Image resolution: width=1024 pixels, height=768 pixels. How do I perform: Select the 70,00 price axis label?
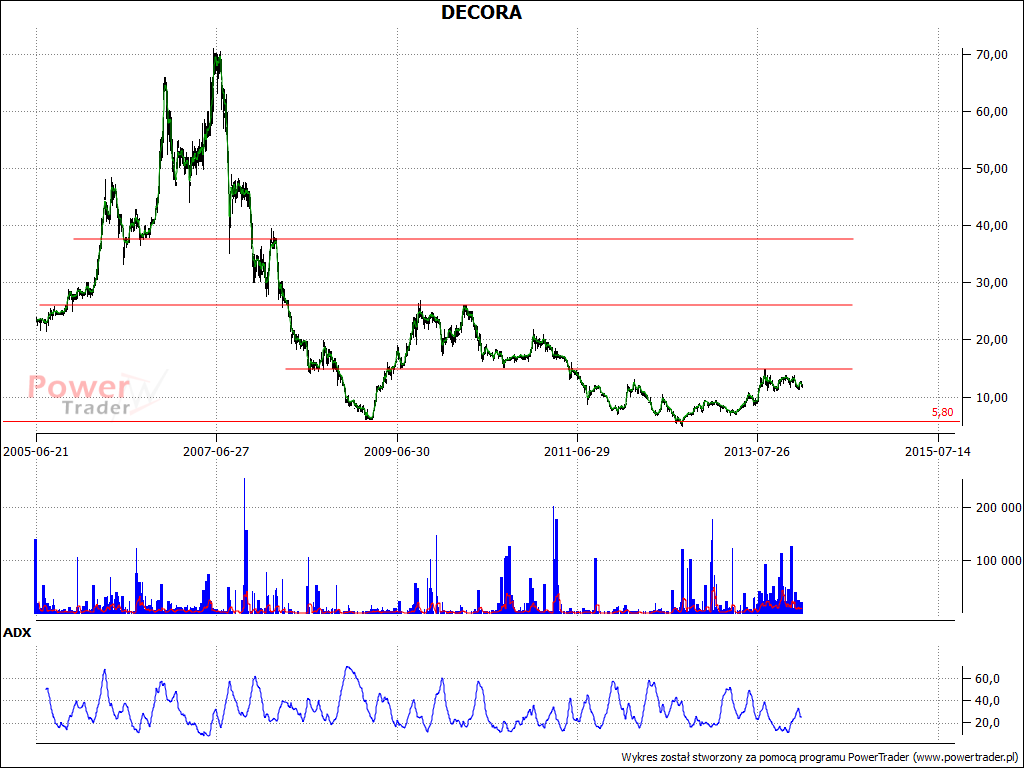point(991,55)
